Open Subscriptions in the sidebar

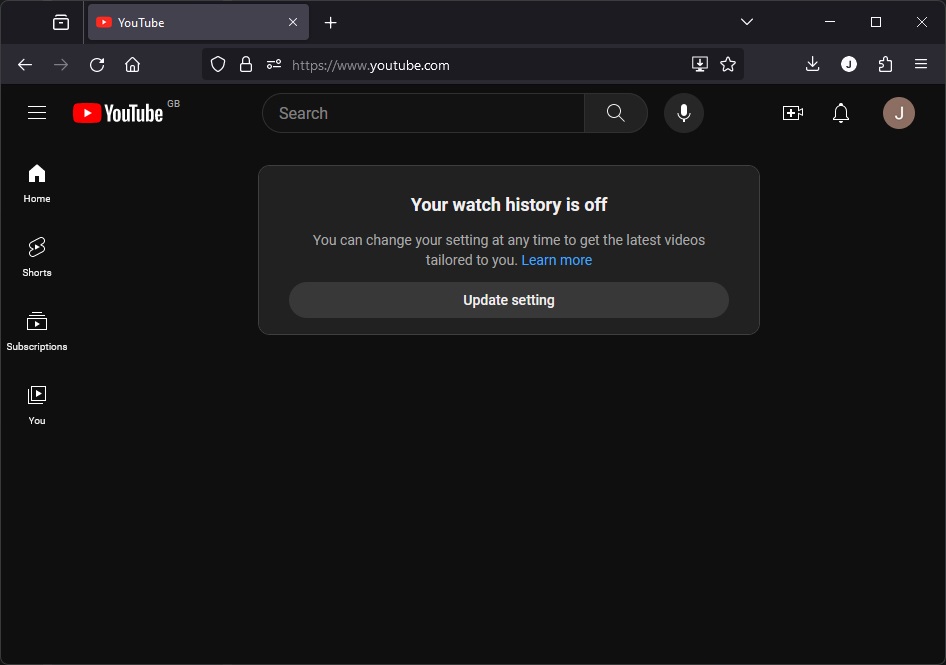pyautogui.click(x=37, y=330)
